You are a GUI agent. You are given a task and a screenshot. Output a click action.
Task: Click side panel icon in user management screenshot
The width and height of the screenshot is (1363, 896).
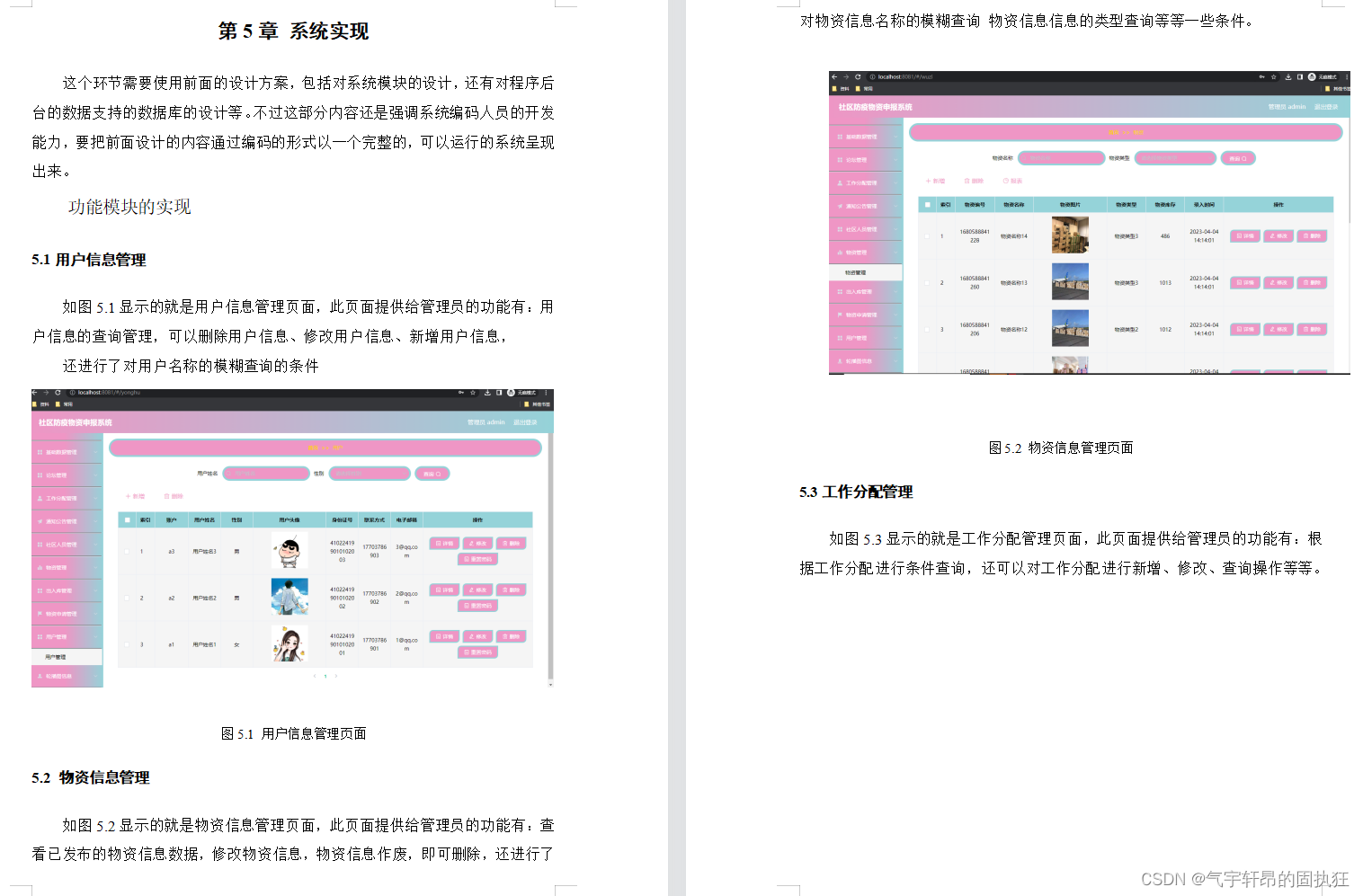tap(499, 393)
